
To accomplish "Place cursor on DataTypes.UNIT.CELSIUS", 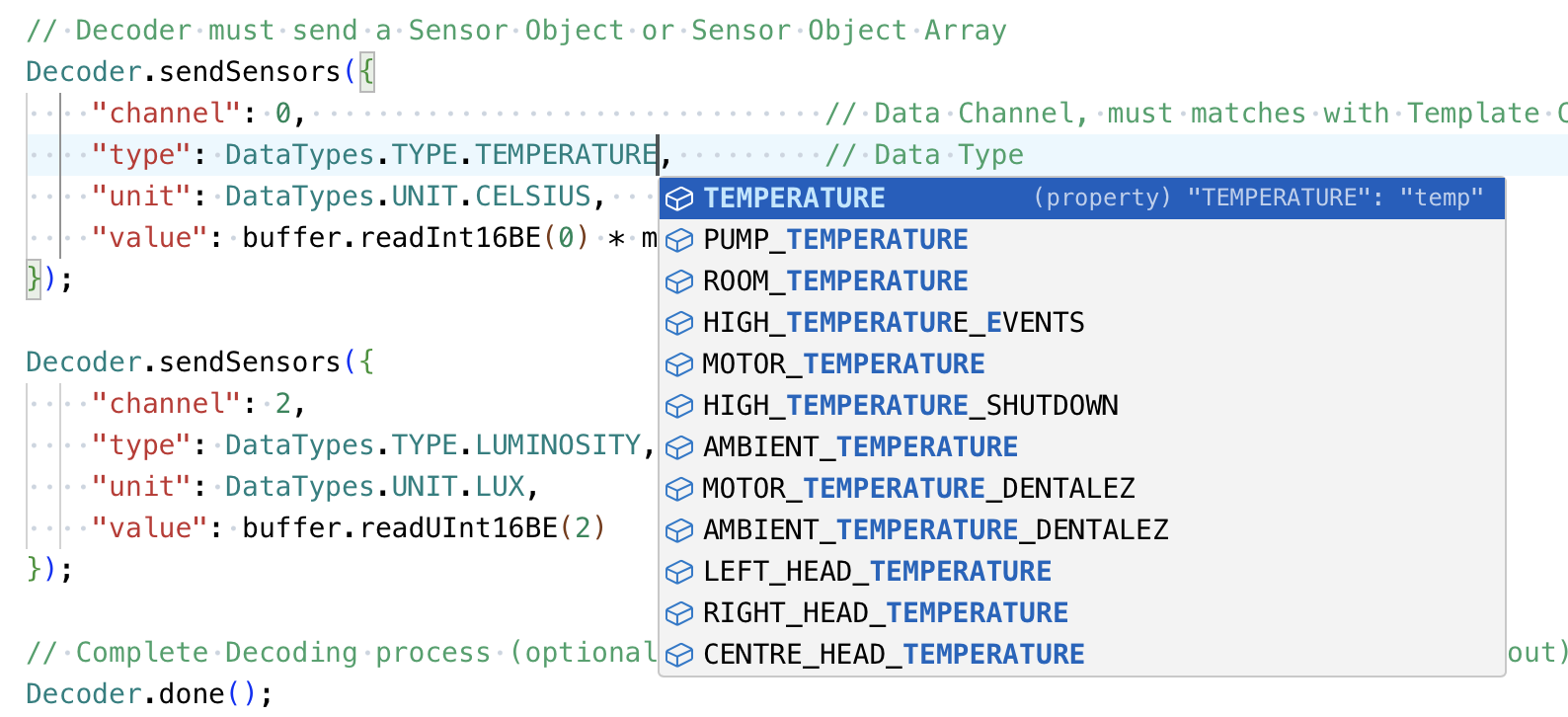I will coord(408,197).
